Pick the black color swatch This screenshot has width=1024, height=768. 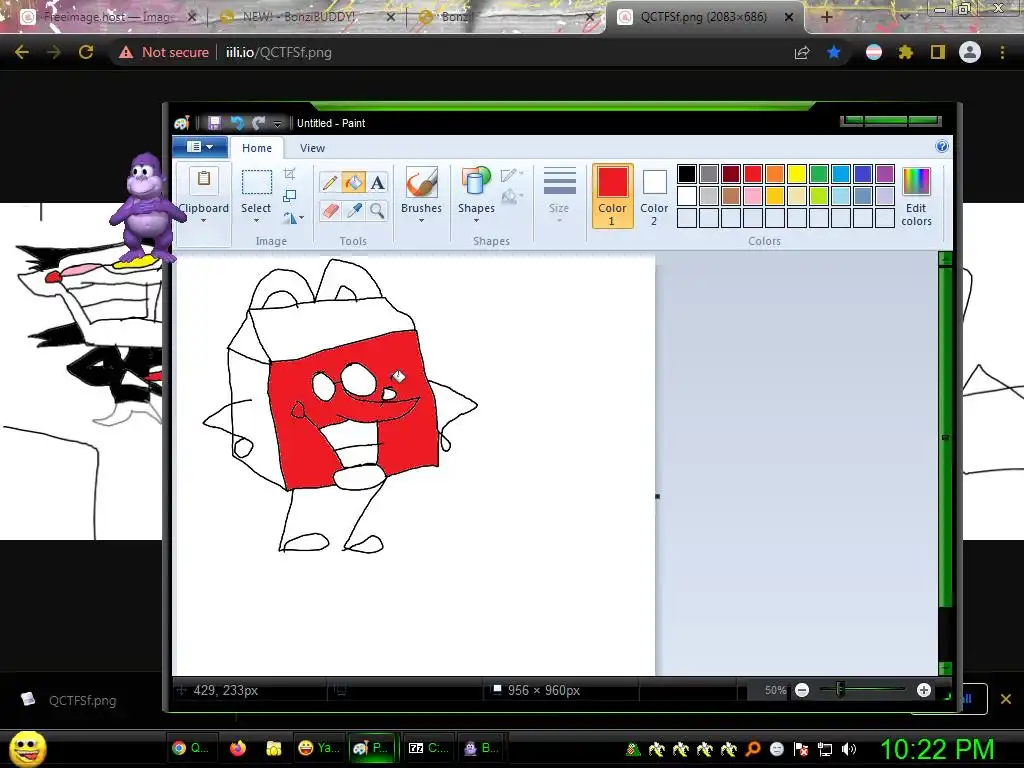click(686, 174)
